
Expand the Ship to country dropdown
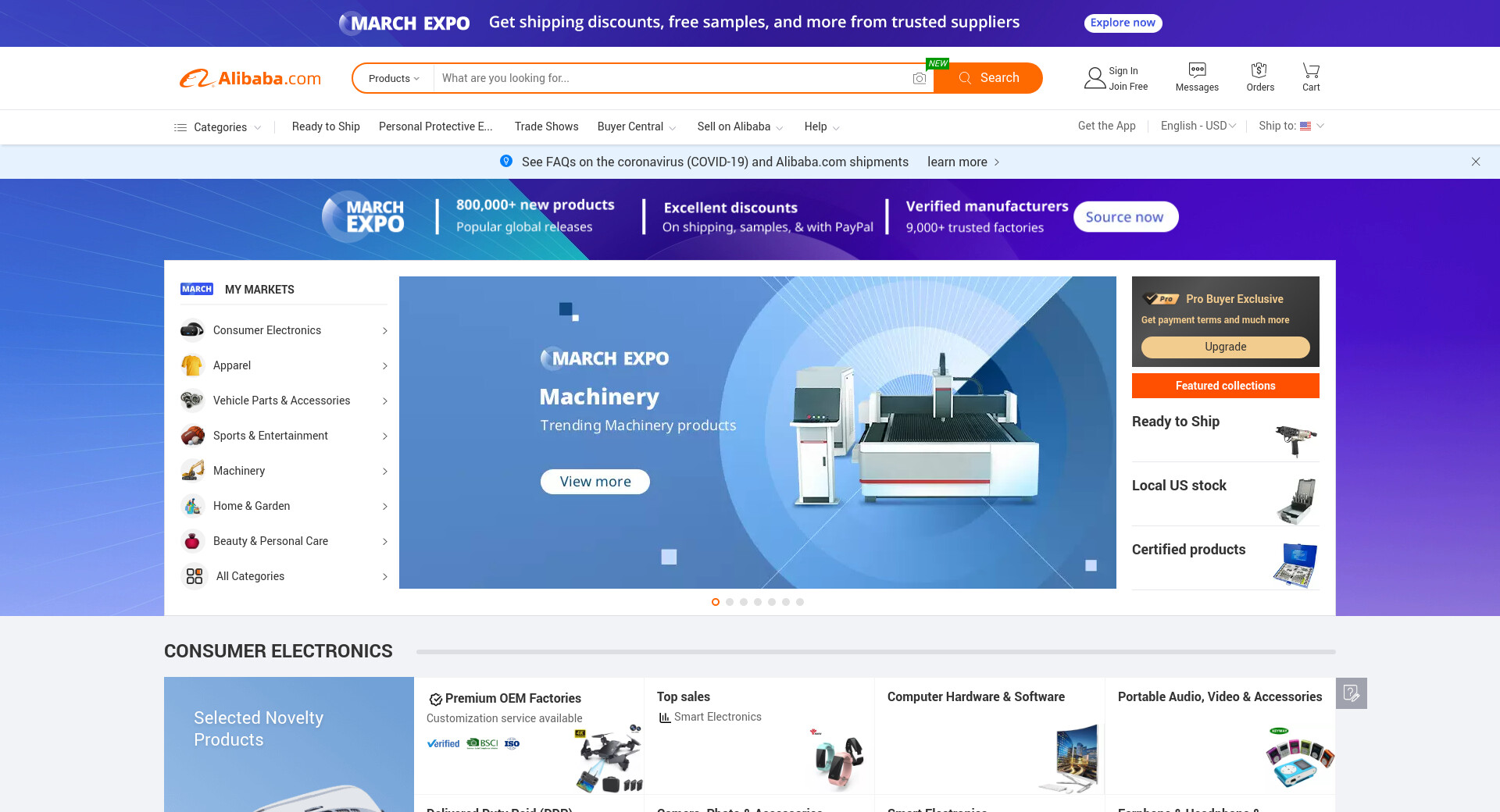coord(1291,126)
